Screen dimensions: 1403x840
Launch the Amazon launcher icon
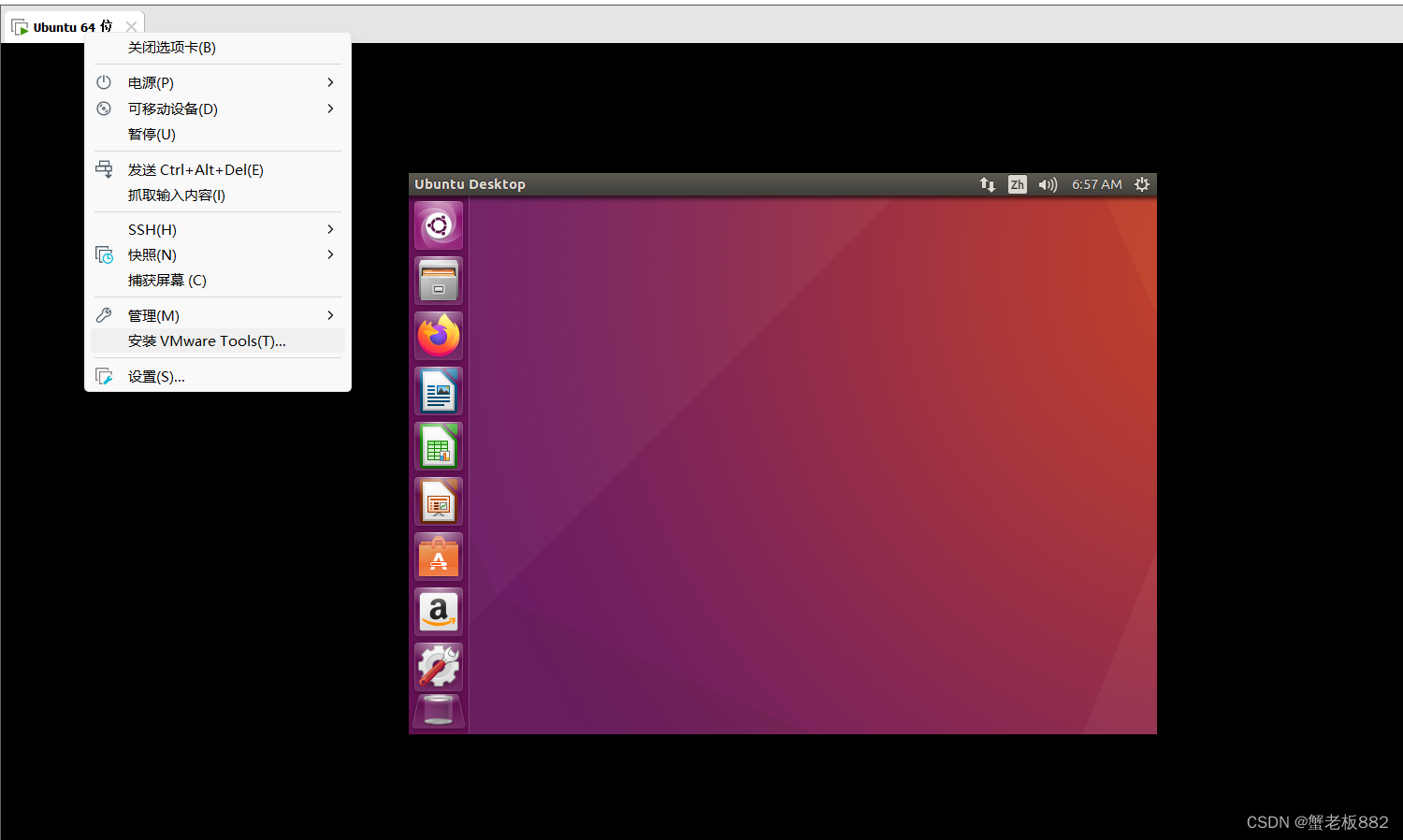coord(439,612)
